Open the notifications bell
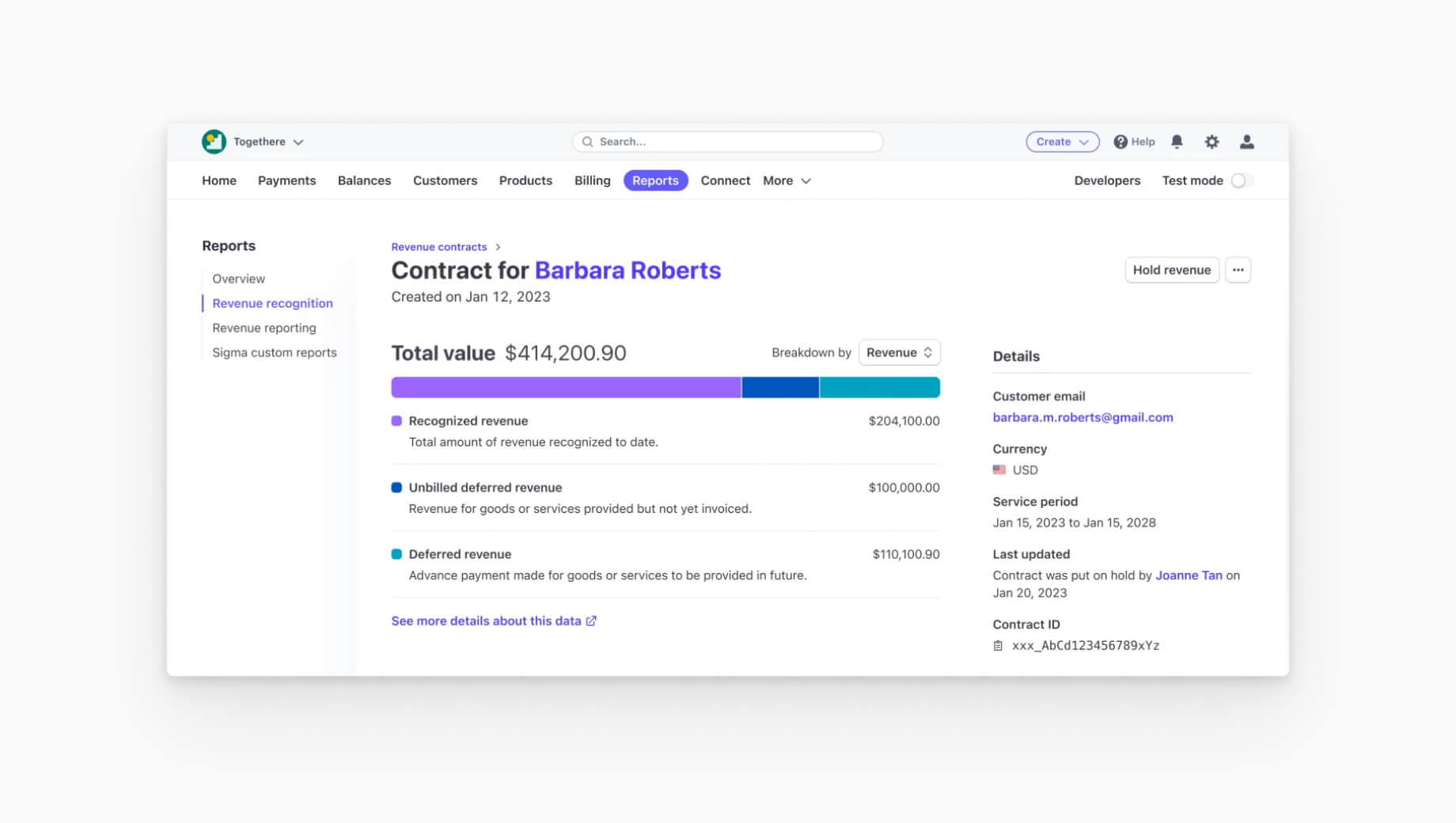The width and height of the screenshot is (1456, 823). [1177, 142]
